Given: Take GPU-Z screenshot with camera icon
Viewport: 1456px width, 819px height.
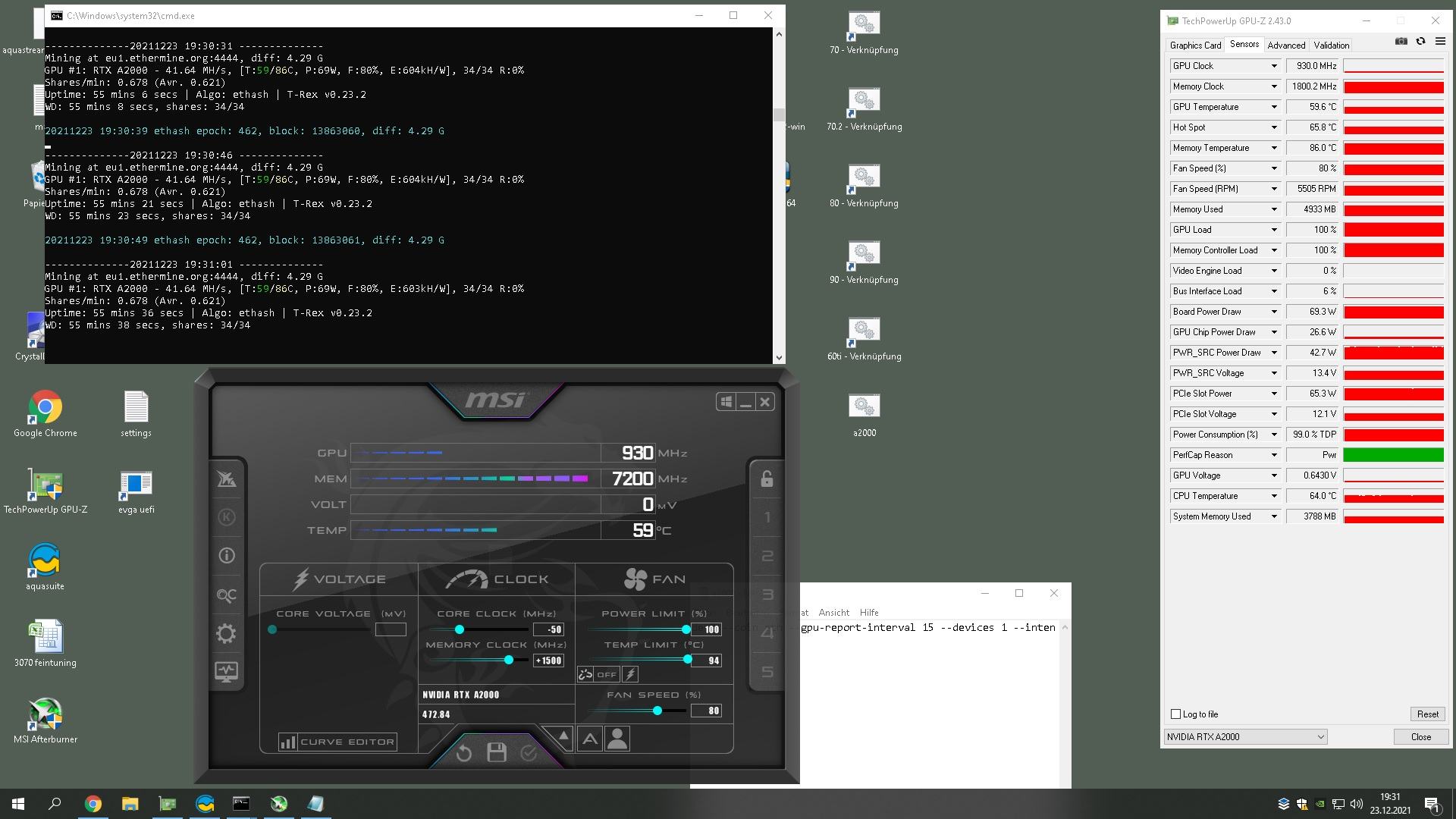Looking at the screenshot, I should coord(1401,42).
